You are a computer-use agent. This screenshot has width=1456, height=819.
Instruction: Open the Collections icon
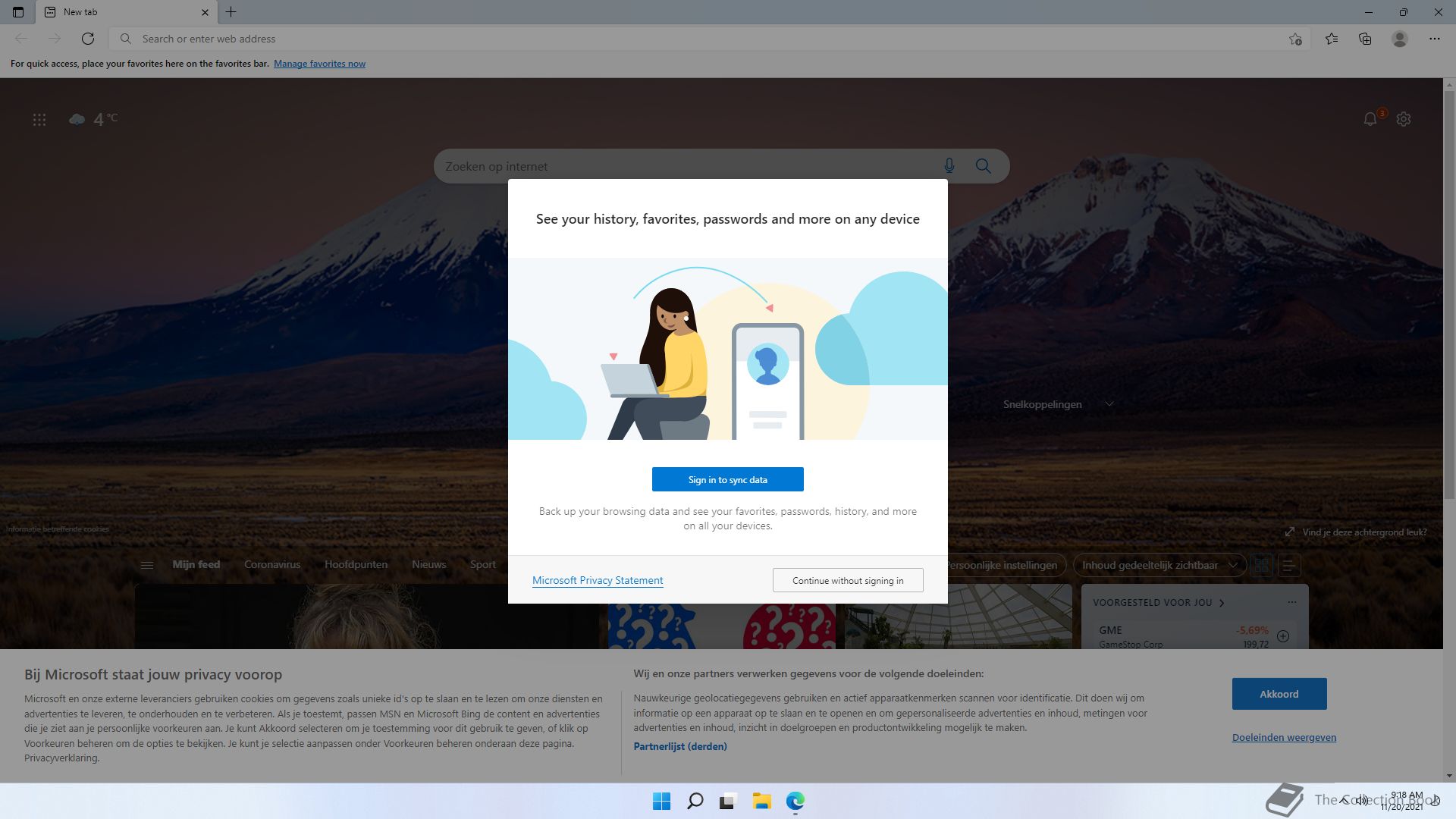(x=1365, y=39)
